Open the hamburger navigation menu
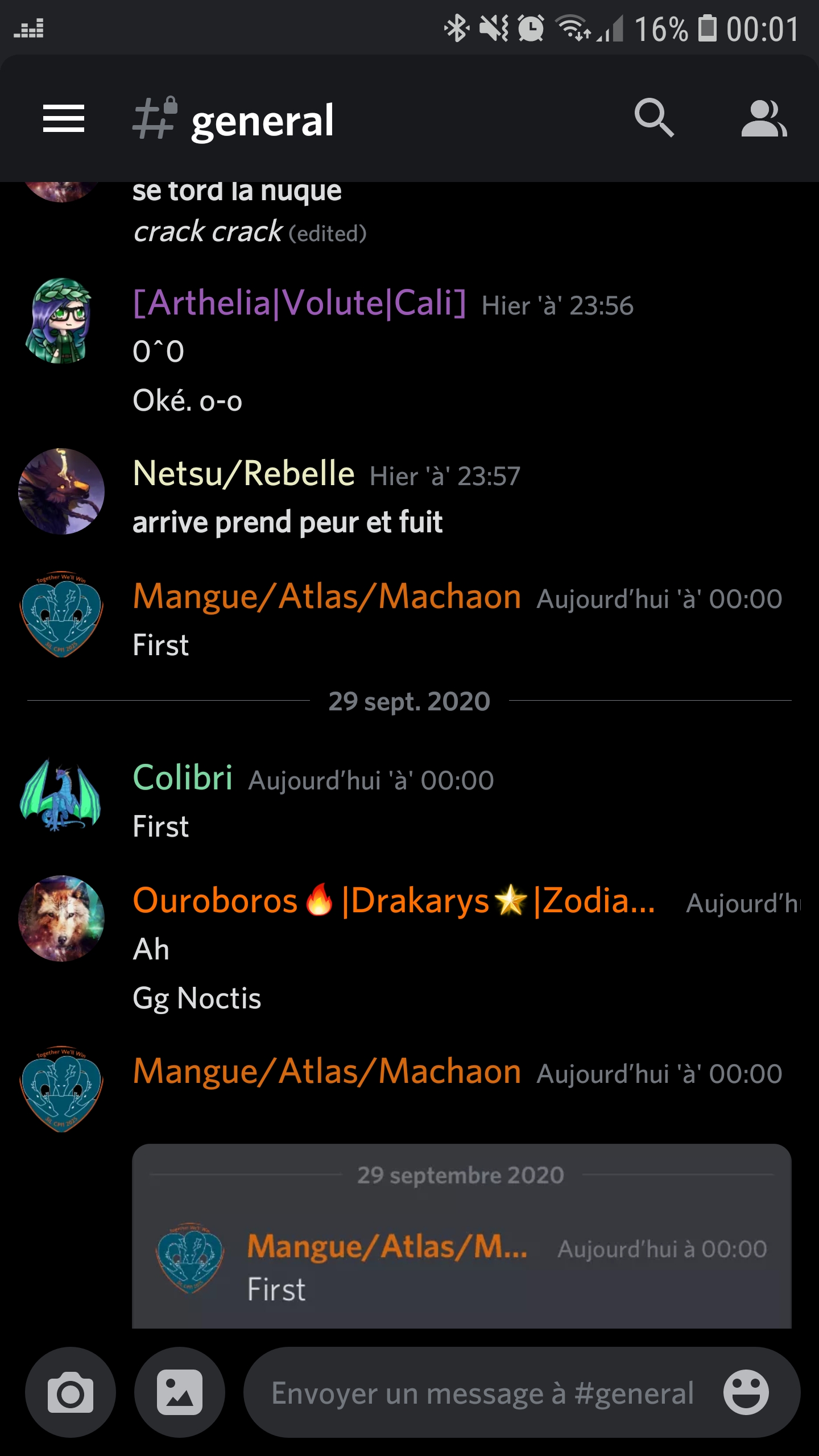819x1456 pixels. coord(64,119)
